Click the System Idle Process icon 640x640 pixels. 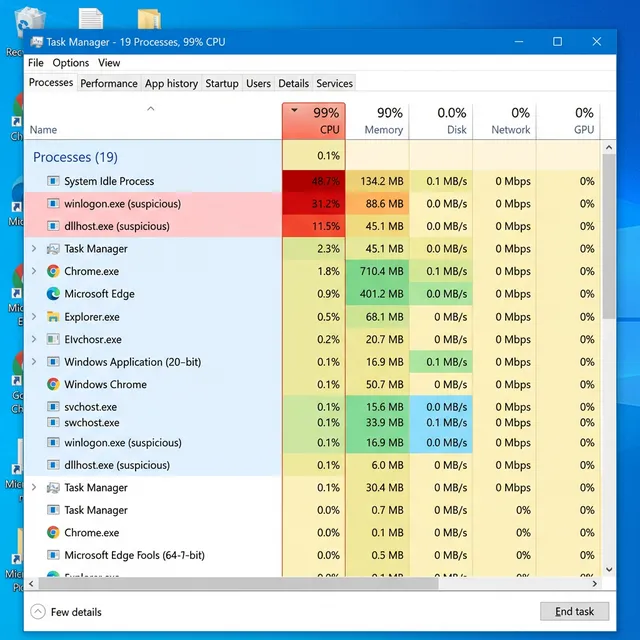(53, 182)
